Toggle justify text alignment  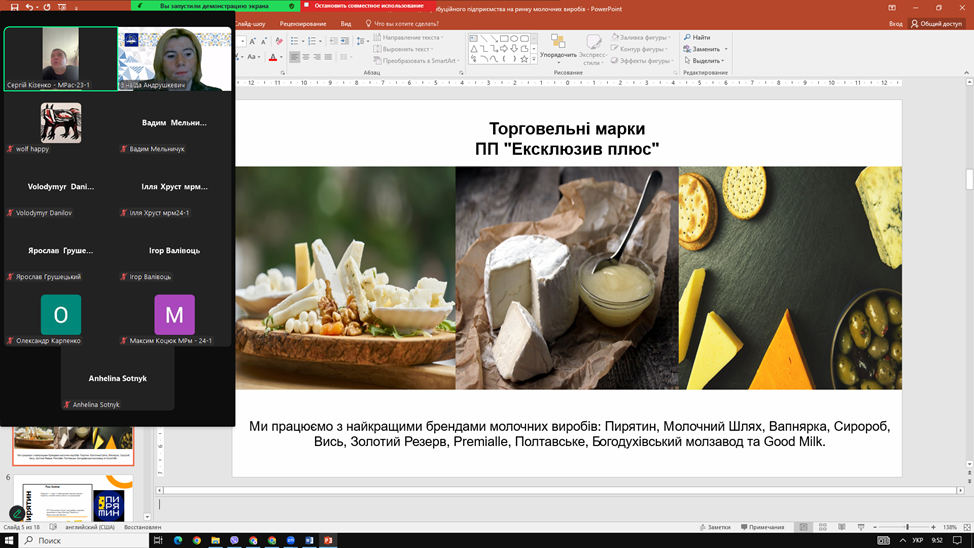[x=328, y=57]
